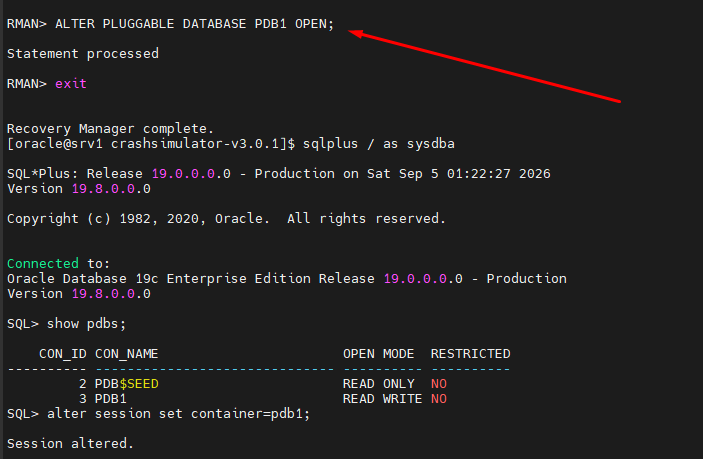Click the green 'Connected' word
This screenshot has height=459, width=703.
pos(43,263)
